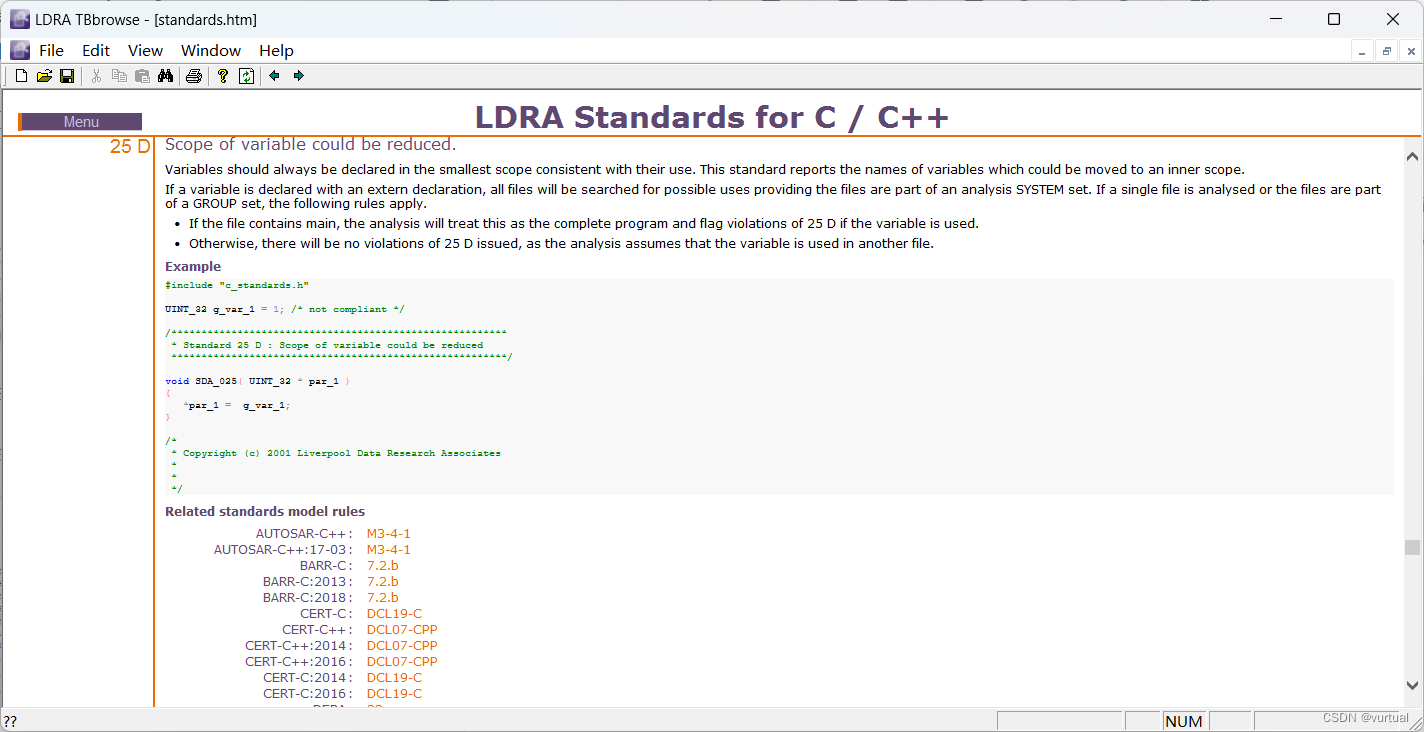Create a new document with the New toolbar icon
This screenshot has height=732, width=1424.
pos(21,76)
